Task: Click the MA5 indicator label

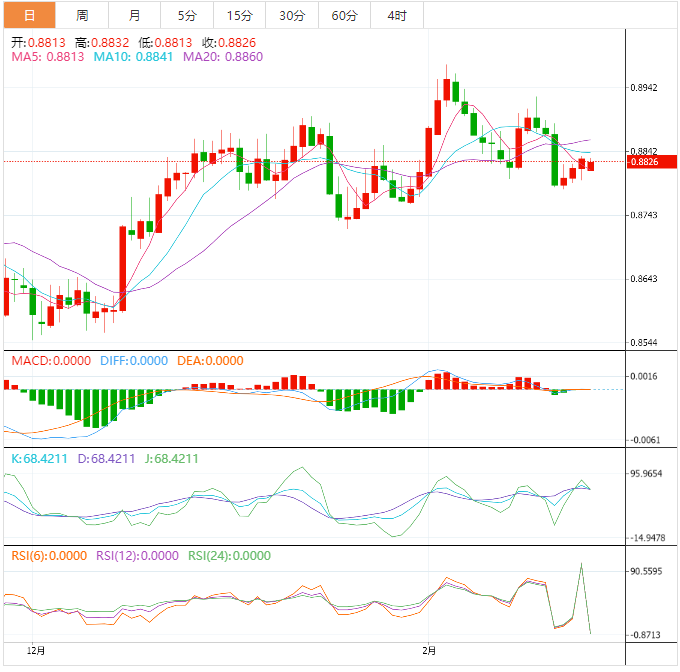Action: point(47,57)
